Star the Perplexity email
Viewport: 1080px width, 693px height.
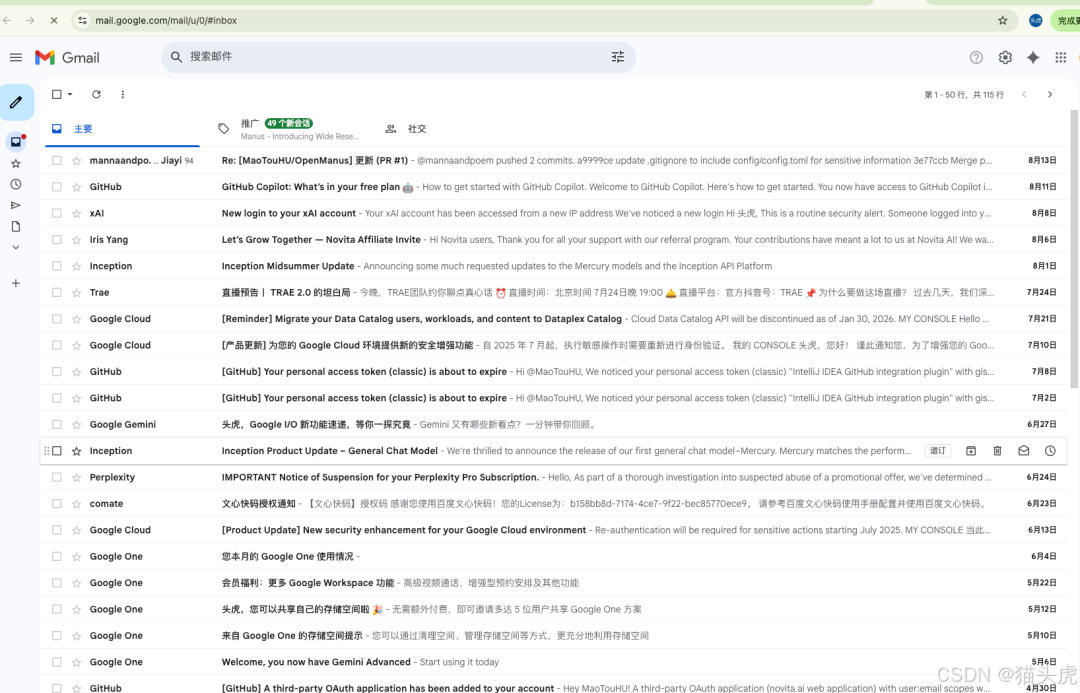(76, 477)
